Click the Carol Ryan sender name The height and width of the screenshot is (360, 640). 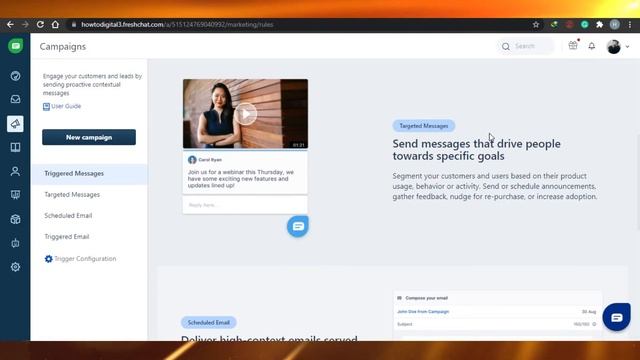tap(210, 160)
